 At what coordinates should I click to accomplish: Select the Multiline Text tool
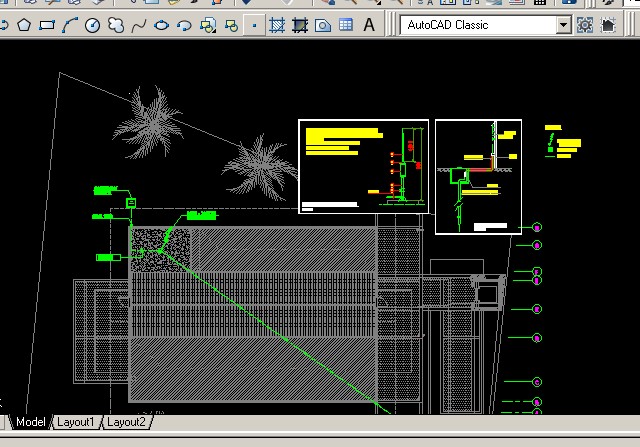(369, 25)
